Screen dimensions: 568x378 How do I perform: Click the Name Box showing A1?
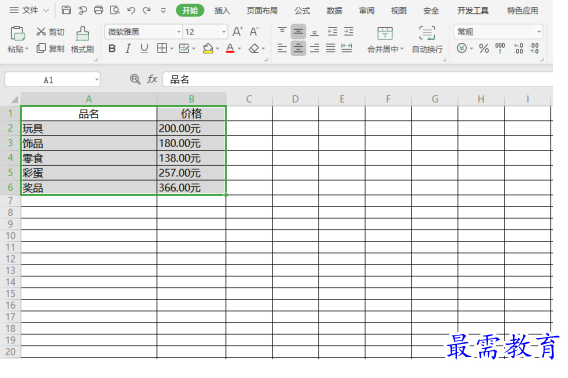click(53, 79)
